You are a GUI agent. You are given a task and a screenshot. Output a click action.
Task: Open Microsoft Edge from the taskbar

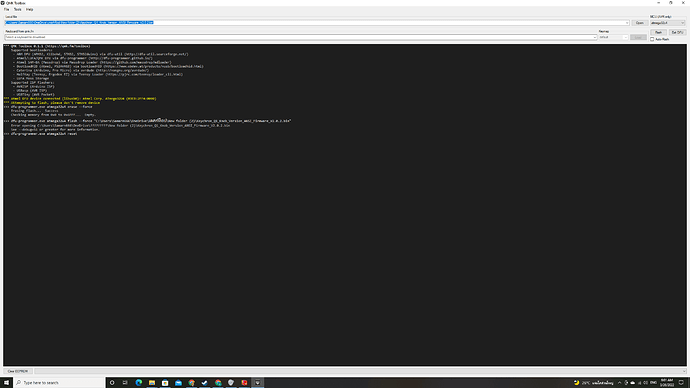click(139, 383)
